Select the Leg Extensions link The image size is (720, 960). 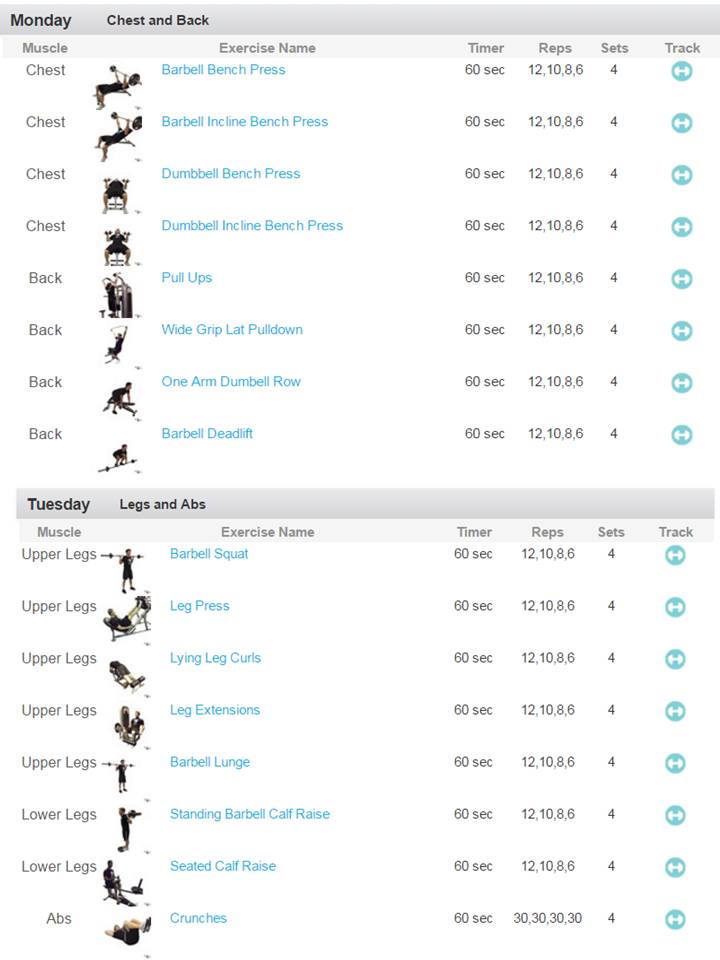click(x=215, y=710)
